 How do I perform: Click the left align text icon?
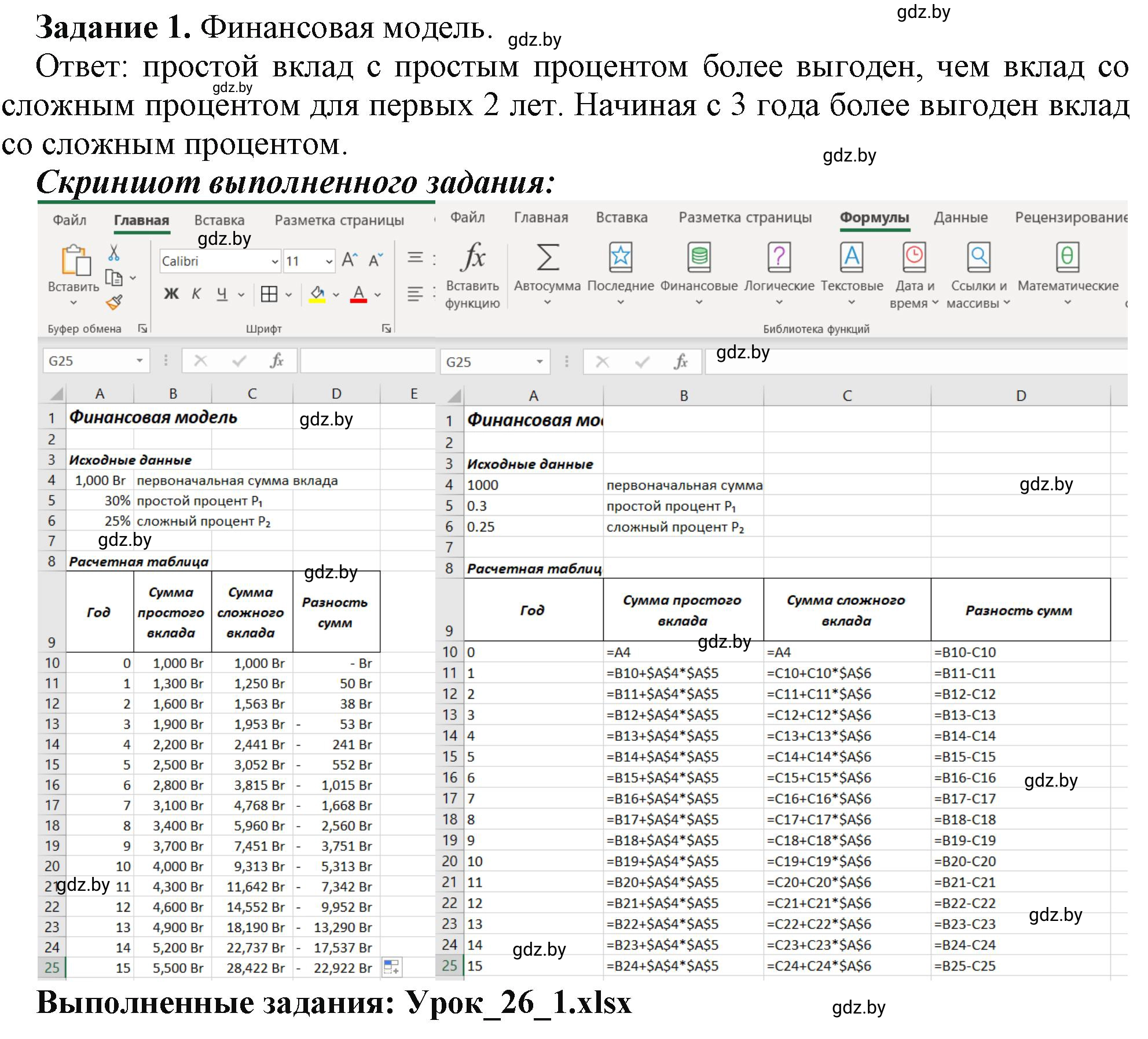(x=415, y=294)
